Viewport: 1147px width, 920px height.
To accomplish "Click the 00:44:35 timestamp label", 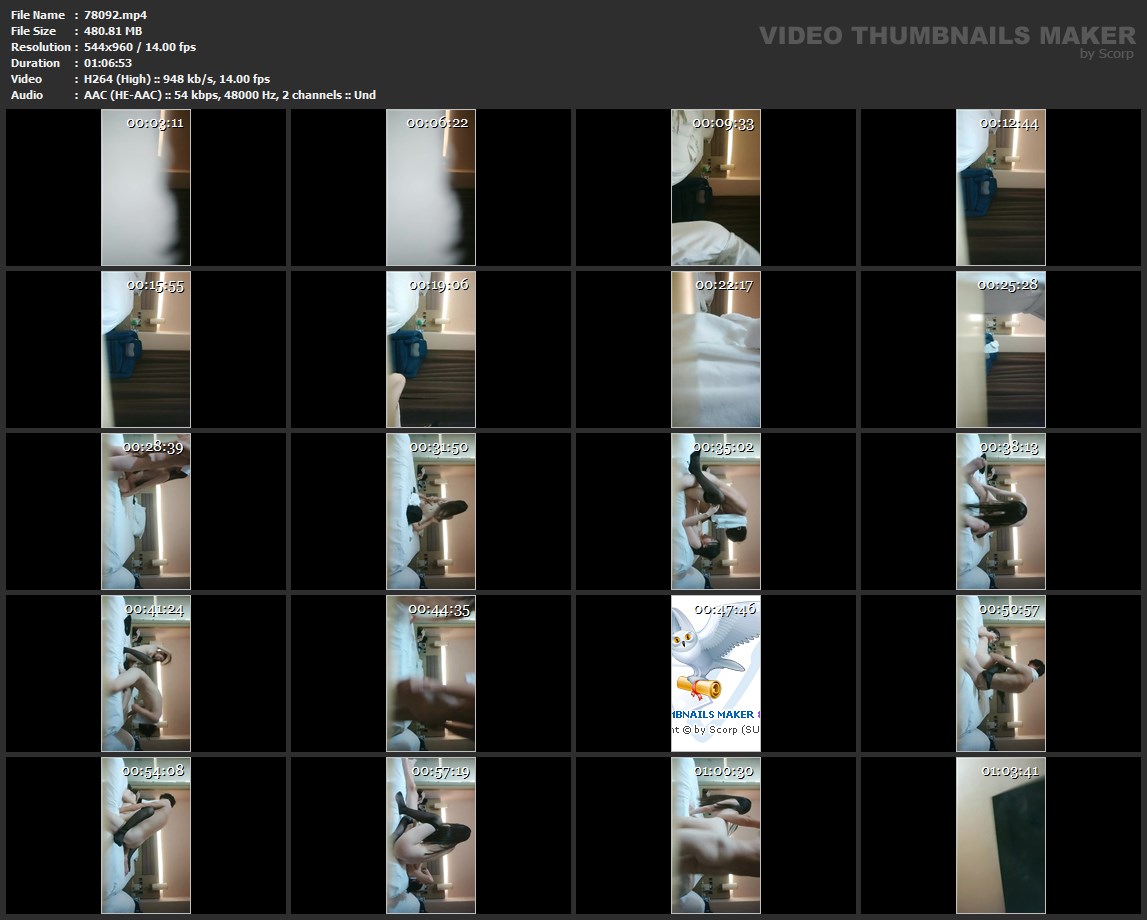I will [x=439, y=609].
